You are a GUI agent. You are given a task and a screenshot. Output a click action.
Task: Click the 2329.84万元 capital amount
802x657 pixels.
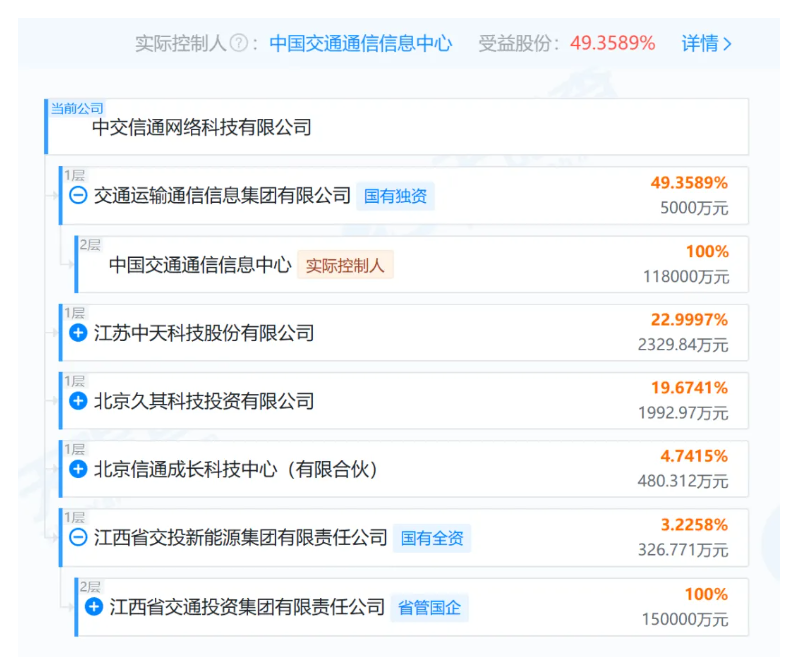click(x=683, y=345)
